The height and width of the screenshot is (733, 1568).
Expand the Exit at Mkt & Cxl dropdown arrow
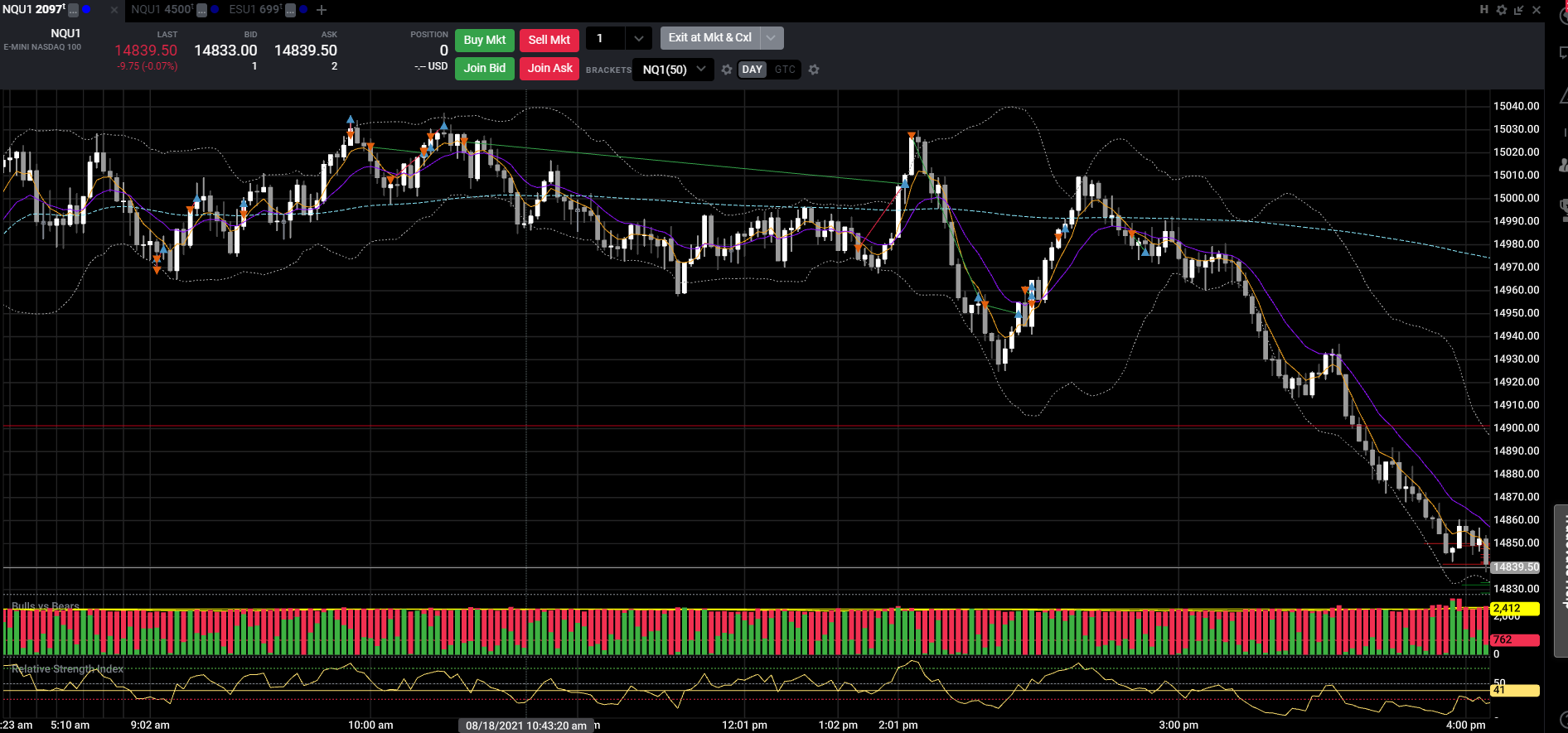(772, 38)
